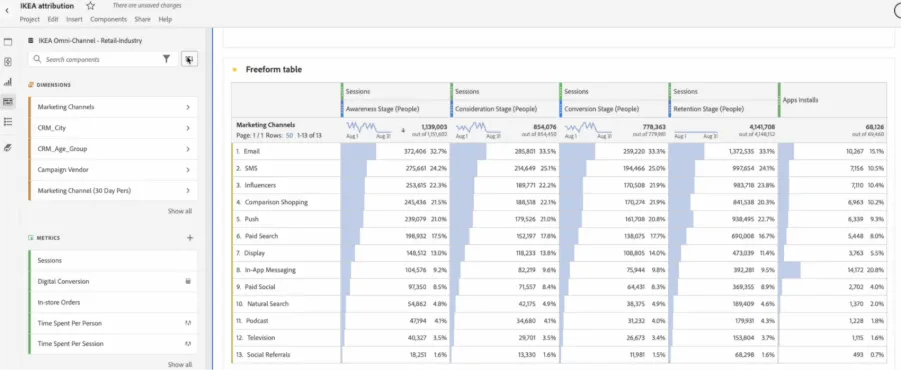Select the Paid Search row label
Screen dimensions: 901x370
pyautogui.click(x=261, y=236)
